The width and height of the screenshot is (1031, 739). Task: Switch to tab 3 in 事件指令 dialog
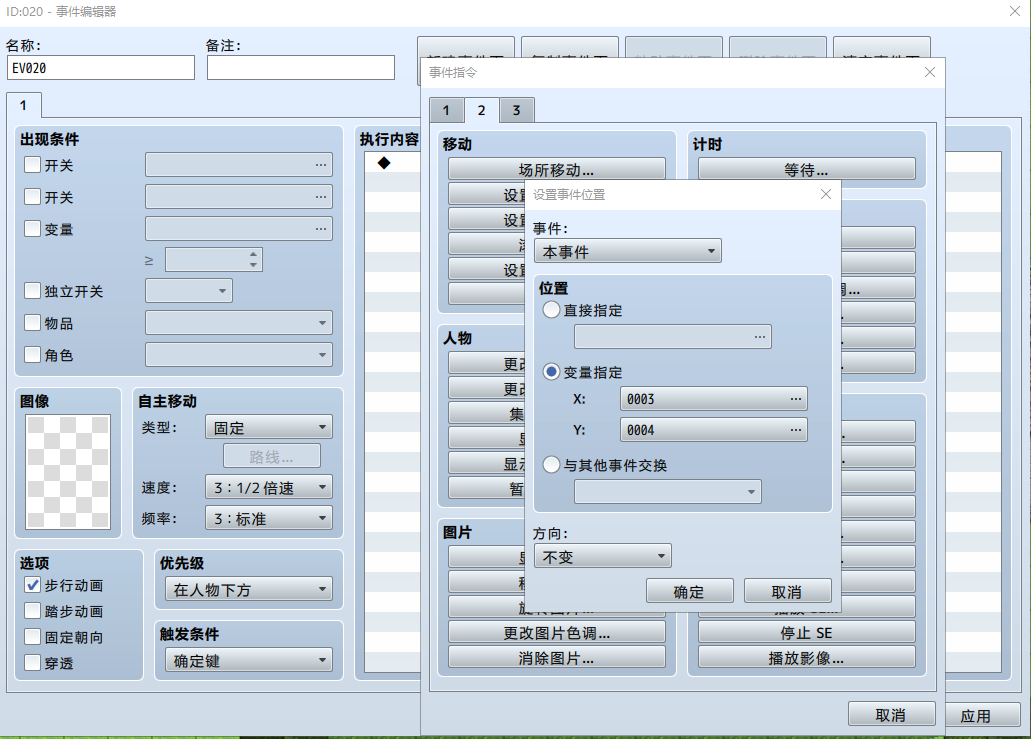pos(517,110)
